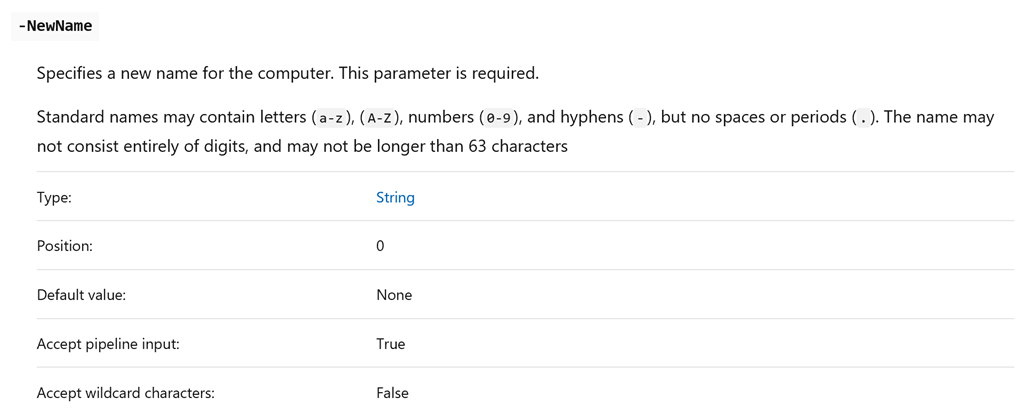
Task: Click the Position value 0
Action: coord(380,246)
